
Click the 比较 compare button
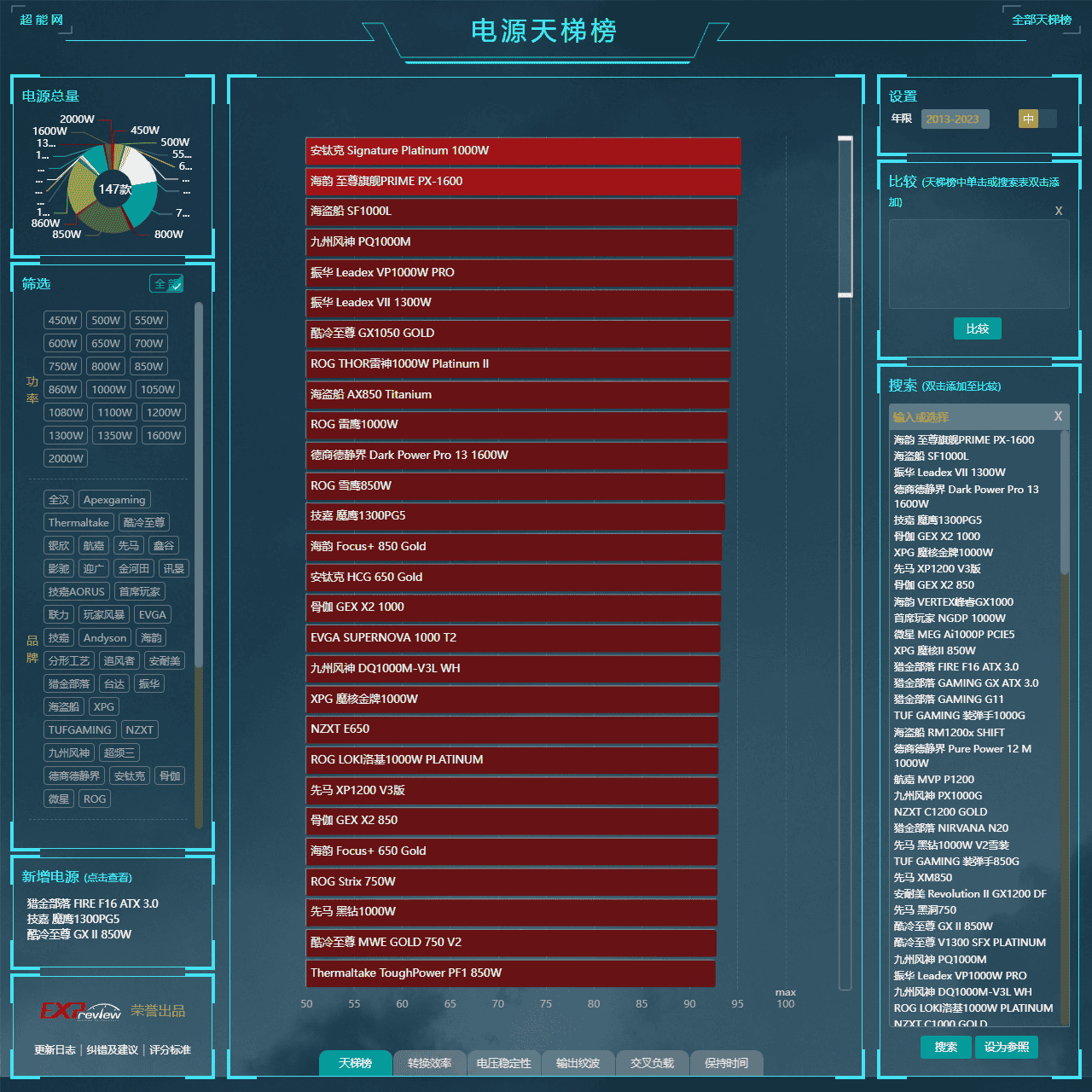coord(978,328)
